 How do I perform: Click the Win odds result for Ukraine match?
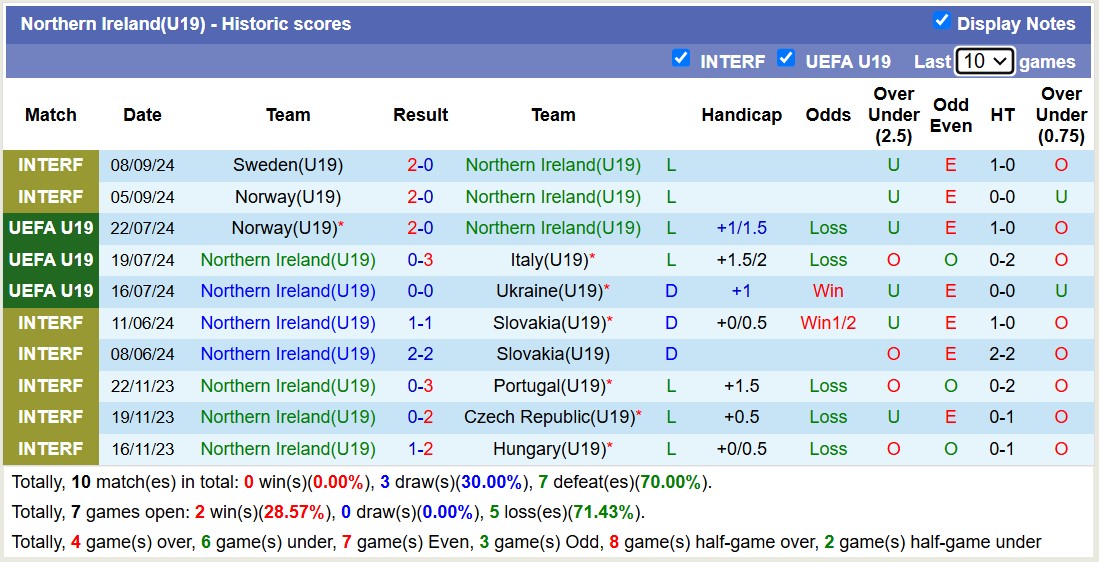[828, 291]
